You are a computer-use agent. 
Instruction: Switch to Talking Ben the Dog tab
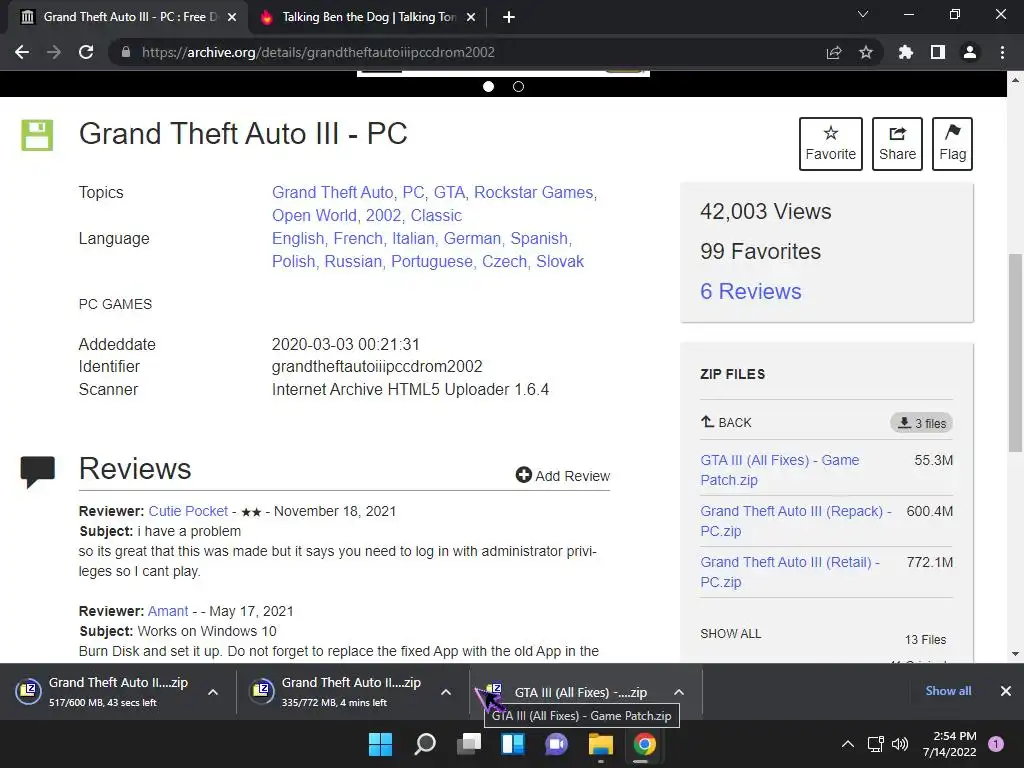(x=369, y=18)
